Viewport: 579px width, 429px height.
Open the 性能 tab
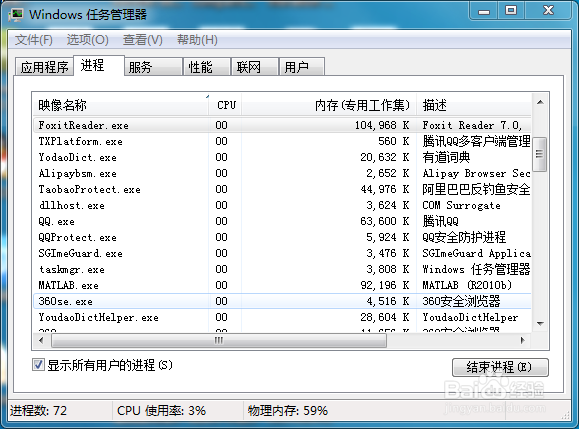coord(207,67)
